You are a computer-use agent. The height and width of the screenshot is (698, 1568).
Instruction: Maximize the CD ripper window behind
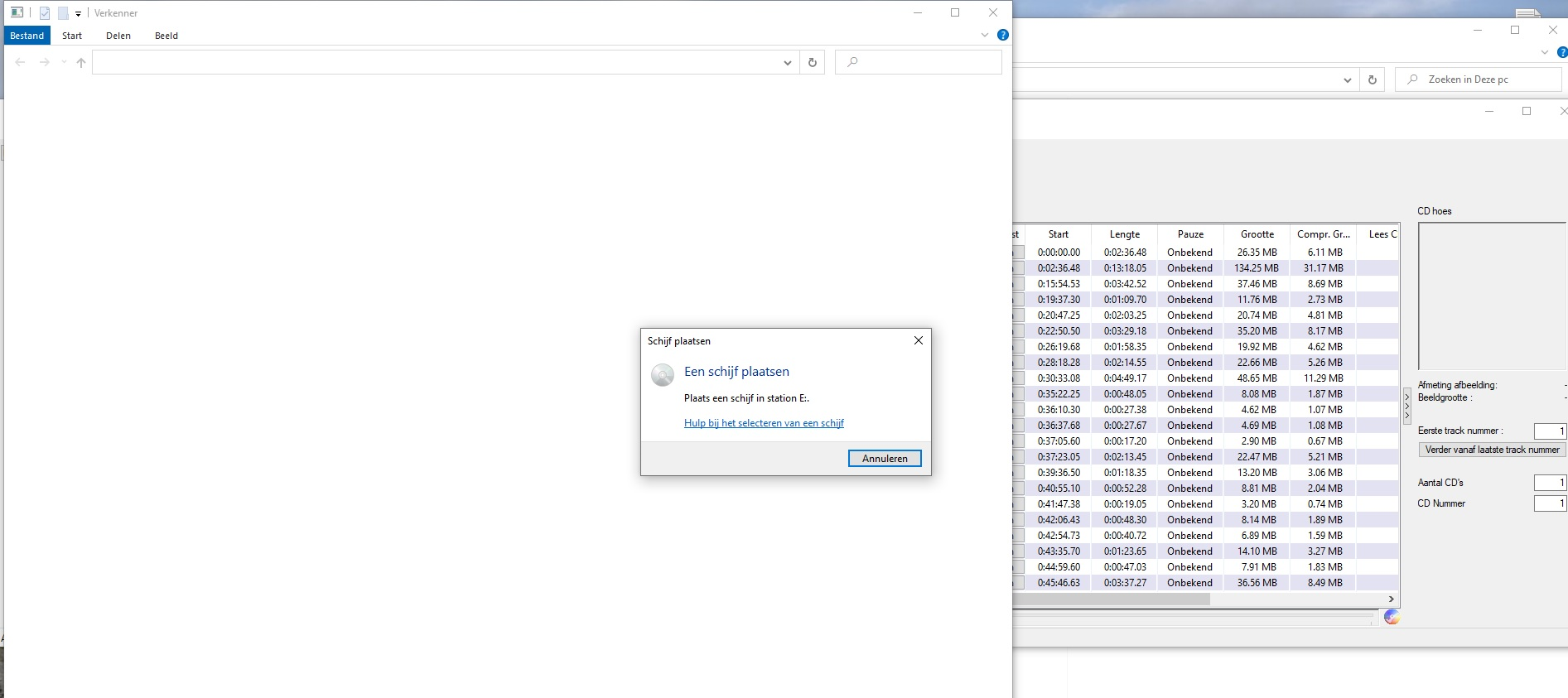coord(1527,111)
